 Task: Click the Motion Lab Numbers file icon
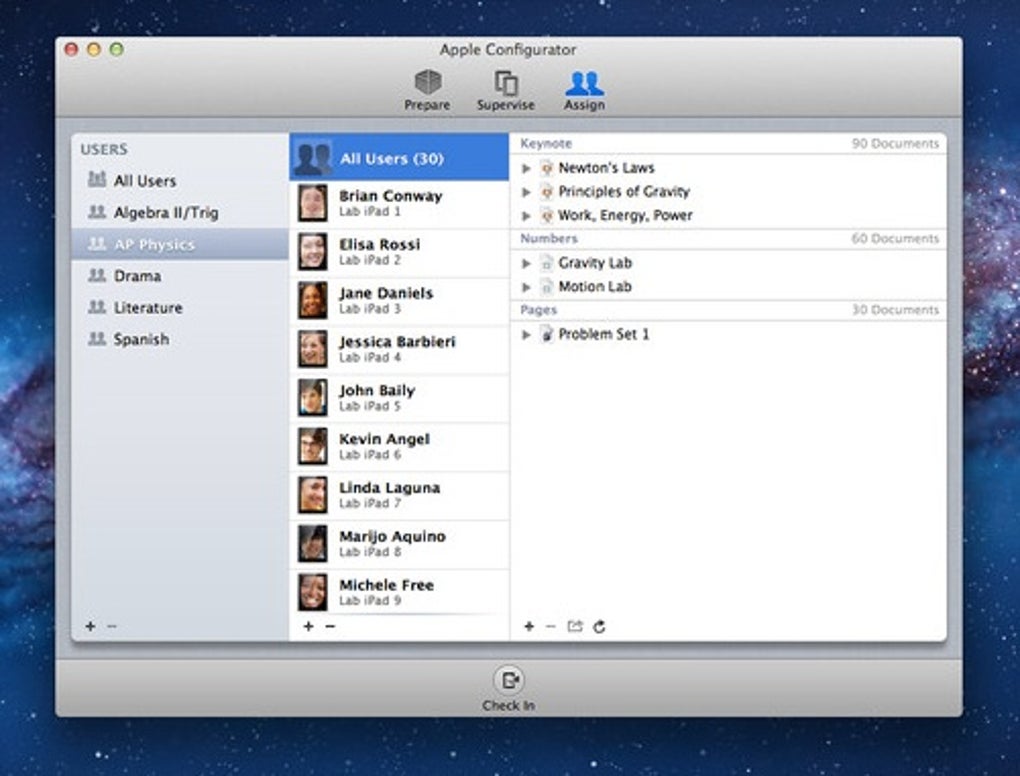pos(547,287)
